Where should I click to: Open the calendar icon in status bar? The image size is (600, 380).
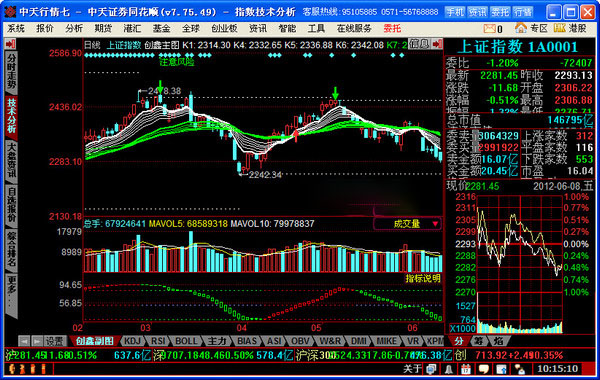pyautogui.click(x=466, y=369)
